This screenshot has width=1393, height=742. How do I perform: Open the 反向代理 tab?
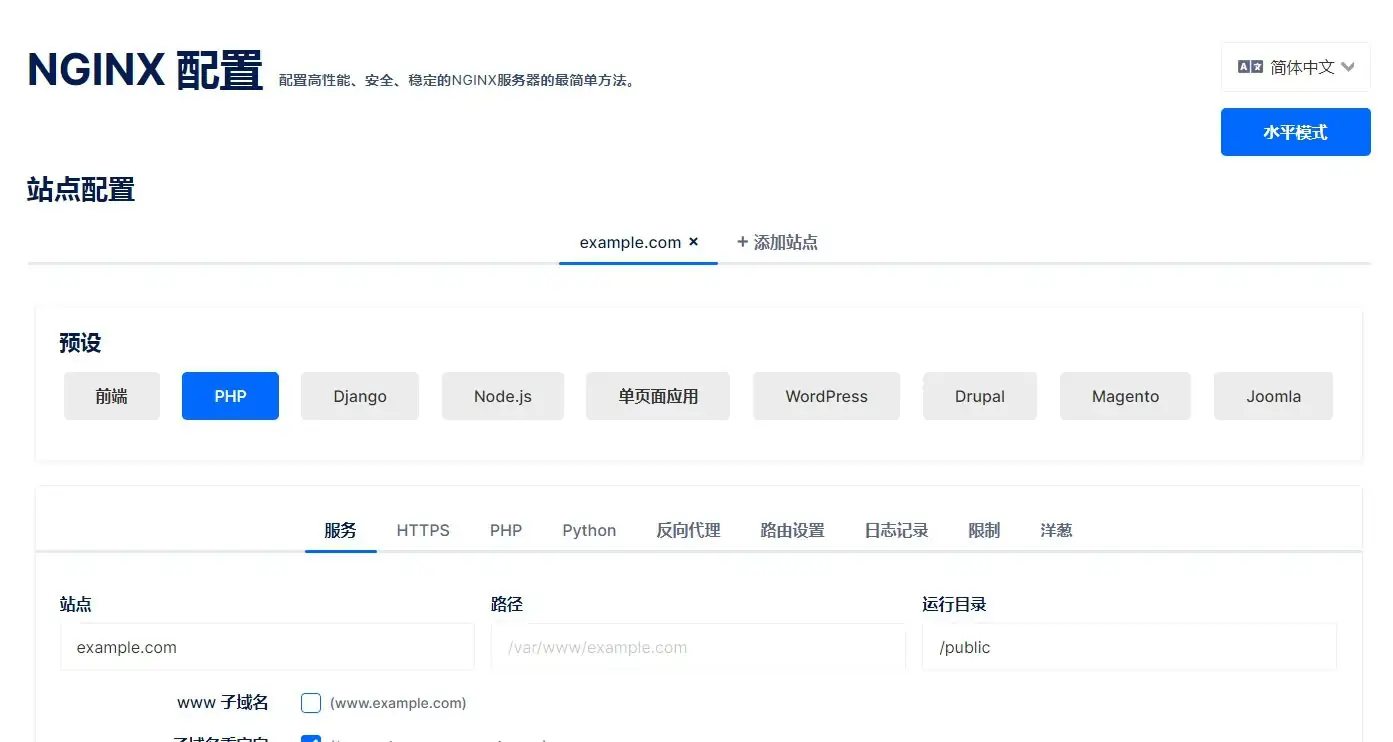[687, 530]
